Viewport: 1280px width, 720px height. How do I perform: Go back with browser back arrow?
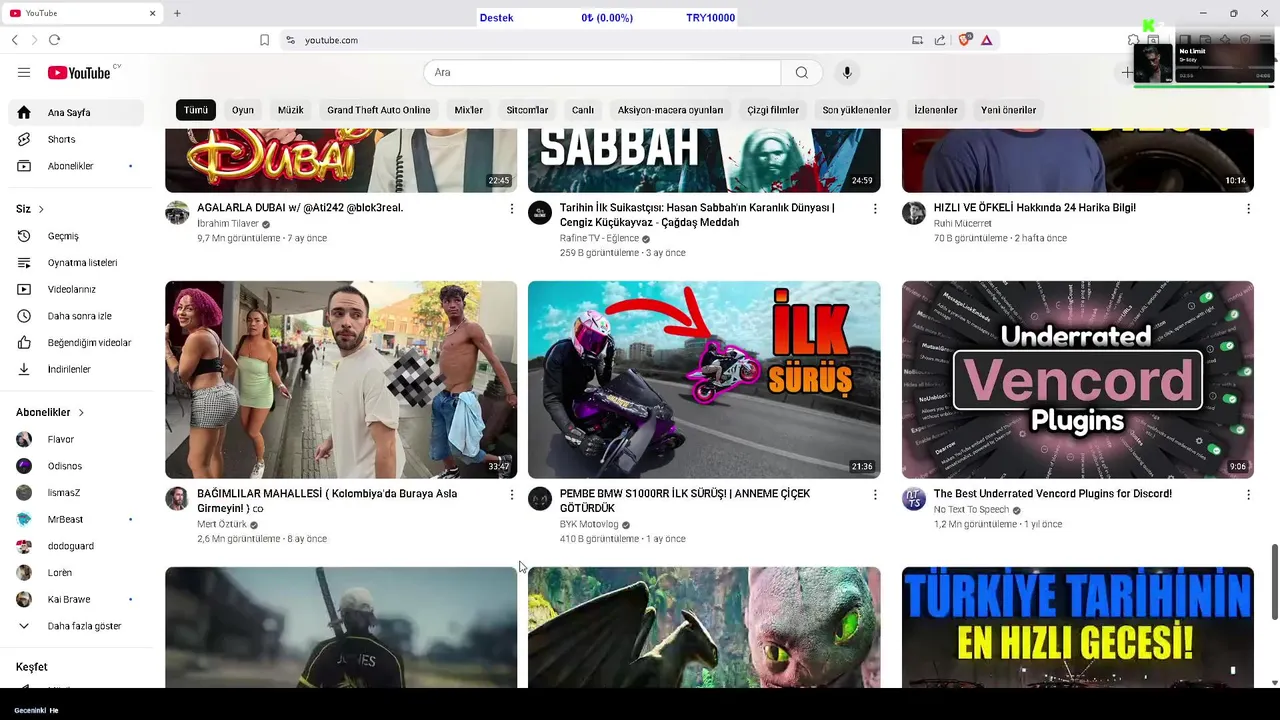[x=14, y=40]
